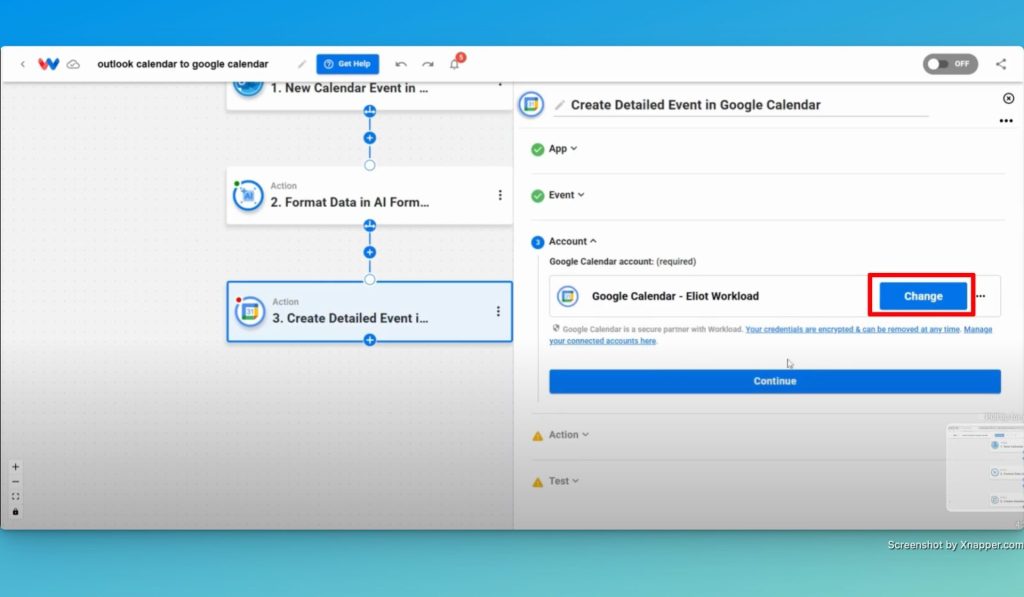The height and width of the screenshot is (597, 1024).
Task: Open Manage your connected accounts link
Action: pos(602,340)
